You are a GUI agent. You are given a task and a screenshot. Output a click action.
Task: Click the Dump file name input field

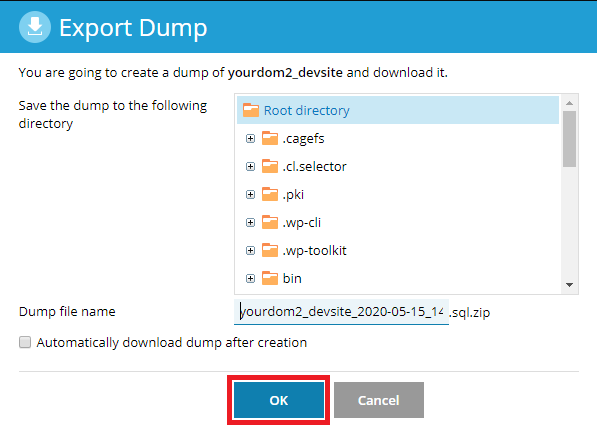point(341,312)
